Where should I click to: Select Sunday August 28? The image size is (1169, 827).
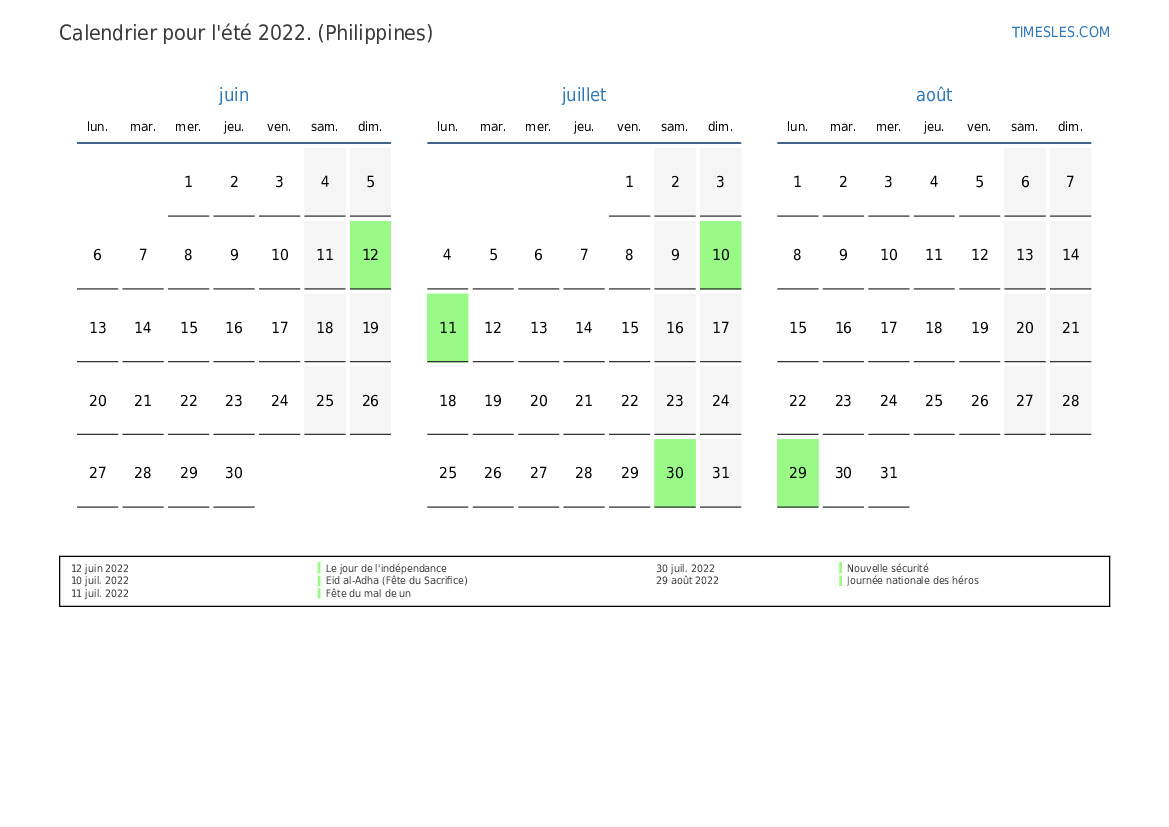1071,400
